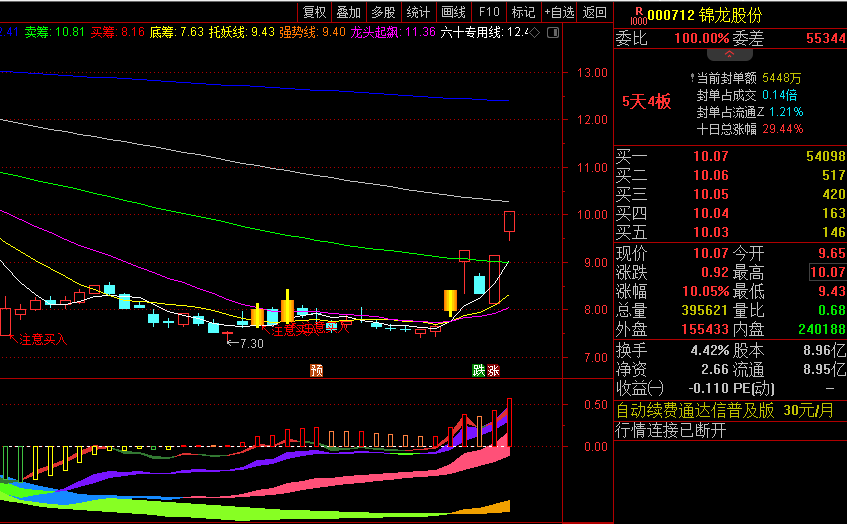Add stock via +自选 button
This screenshot has width=847, height=524.
(559, 12)
